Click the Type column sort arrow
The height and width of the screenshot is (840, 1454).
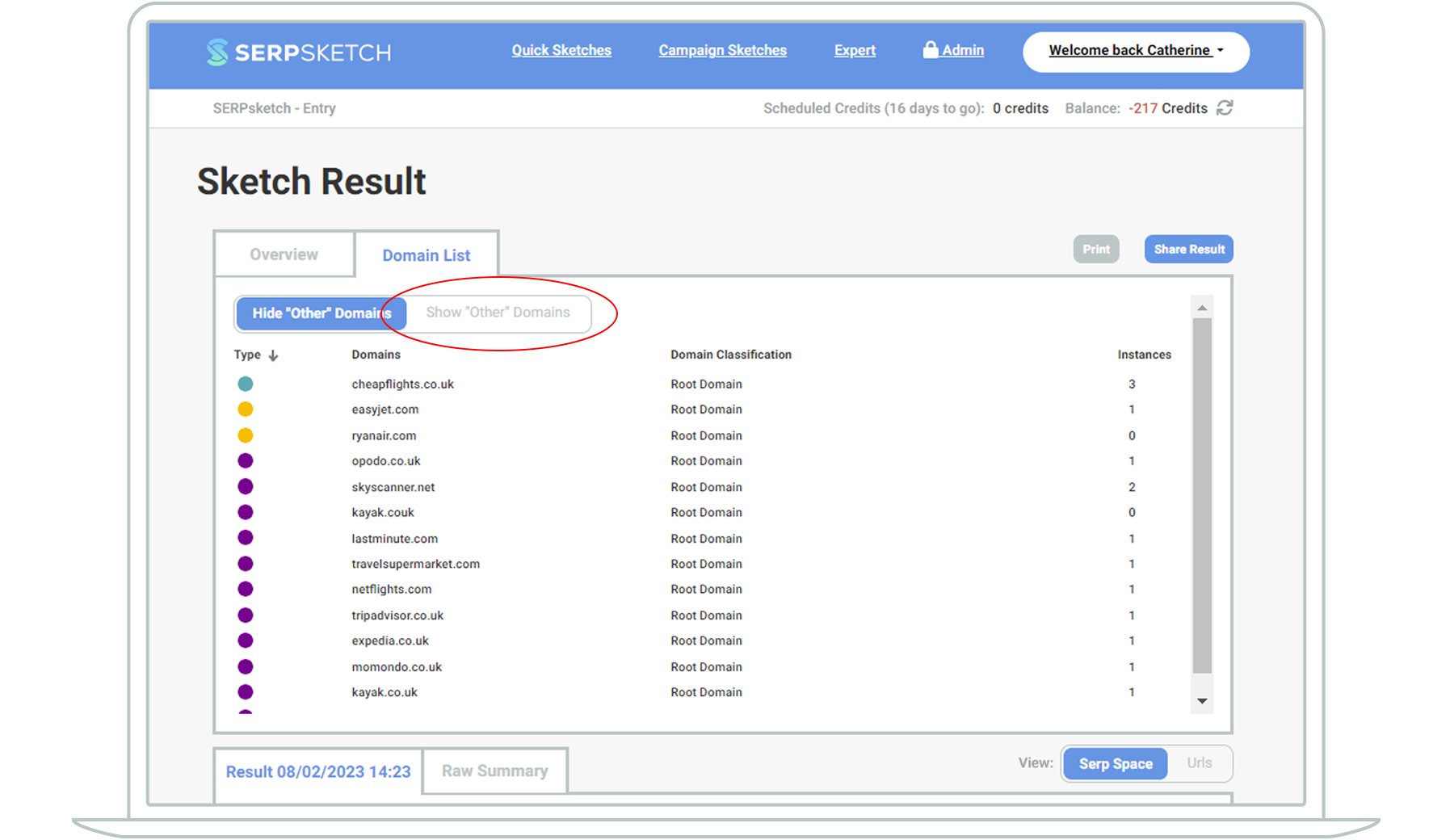[273, 355]
